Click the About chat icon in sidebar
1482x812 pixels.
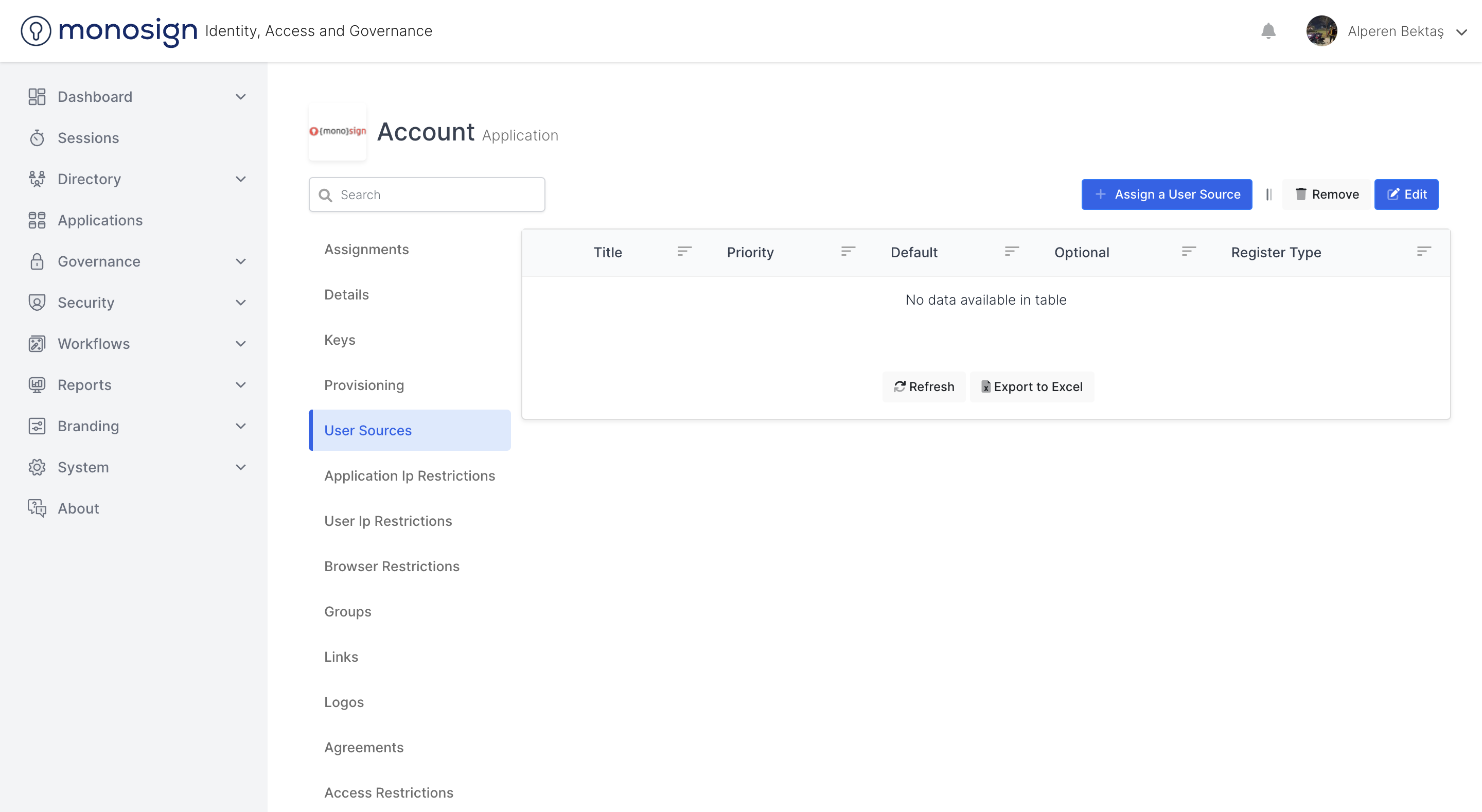(x=37, y=508)
